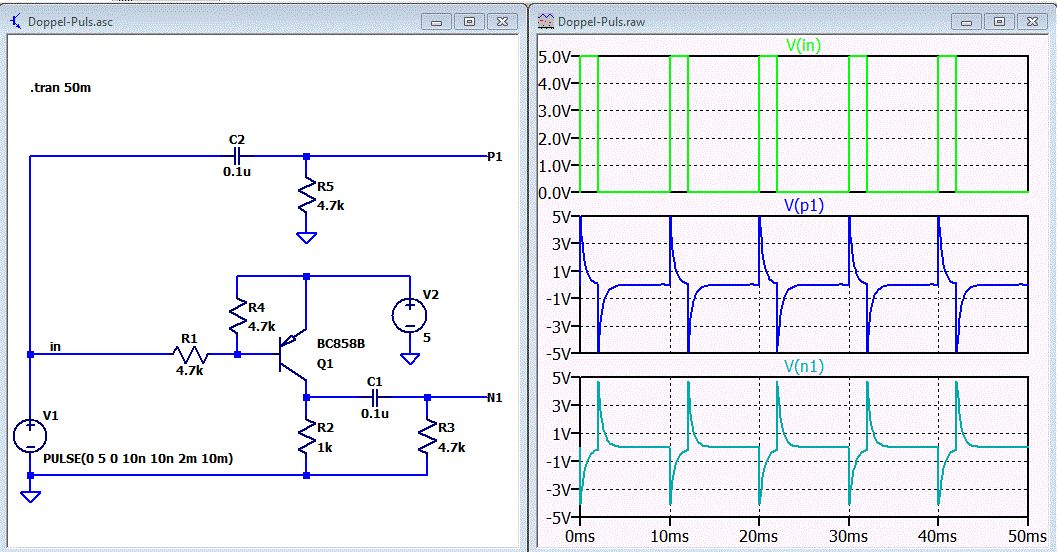Click the R2 1k resistor symbol

click(x=306, y=437)
